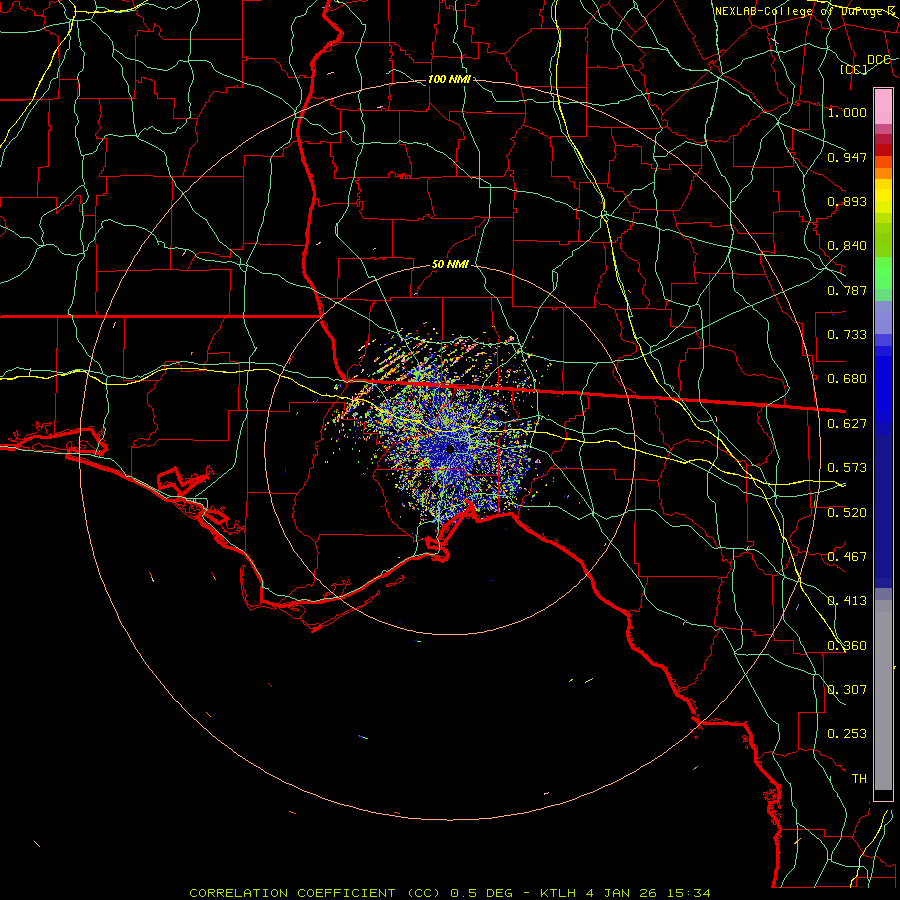This screenshot has width=900, height=900.
Task: Click the DCC product label above the color bar
Action: tap(879, 60)
